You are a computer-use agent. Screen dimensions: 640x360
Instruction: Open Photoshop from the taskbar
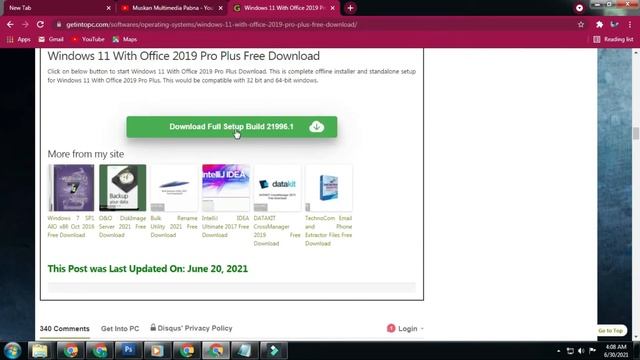[x=129, y=351]
